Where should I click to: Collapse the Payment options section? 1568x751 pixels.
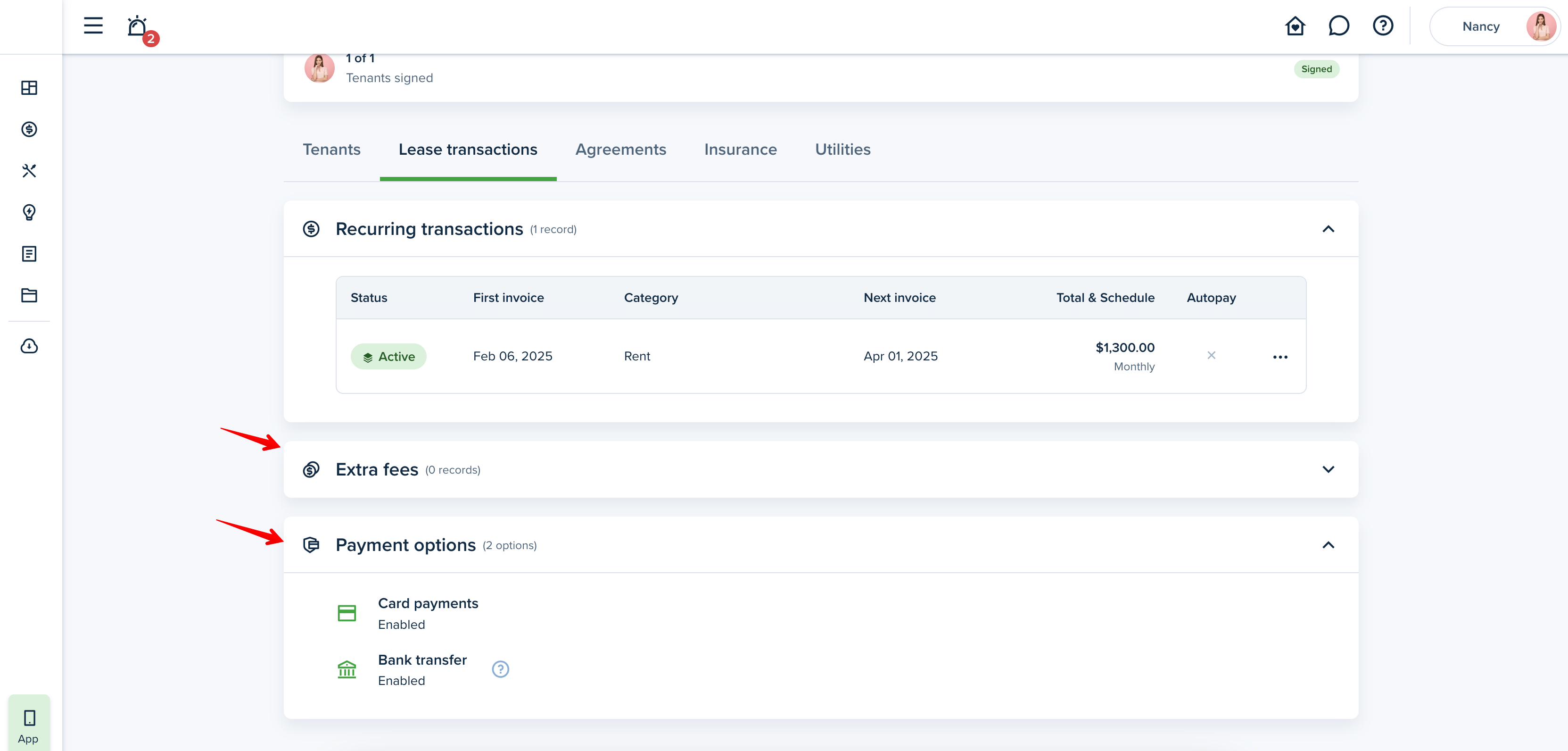tap(1328, 545)
